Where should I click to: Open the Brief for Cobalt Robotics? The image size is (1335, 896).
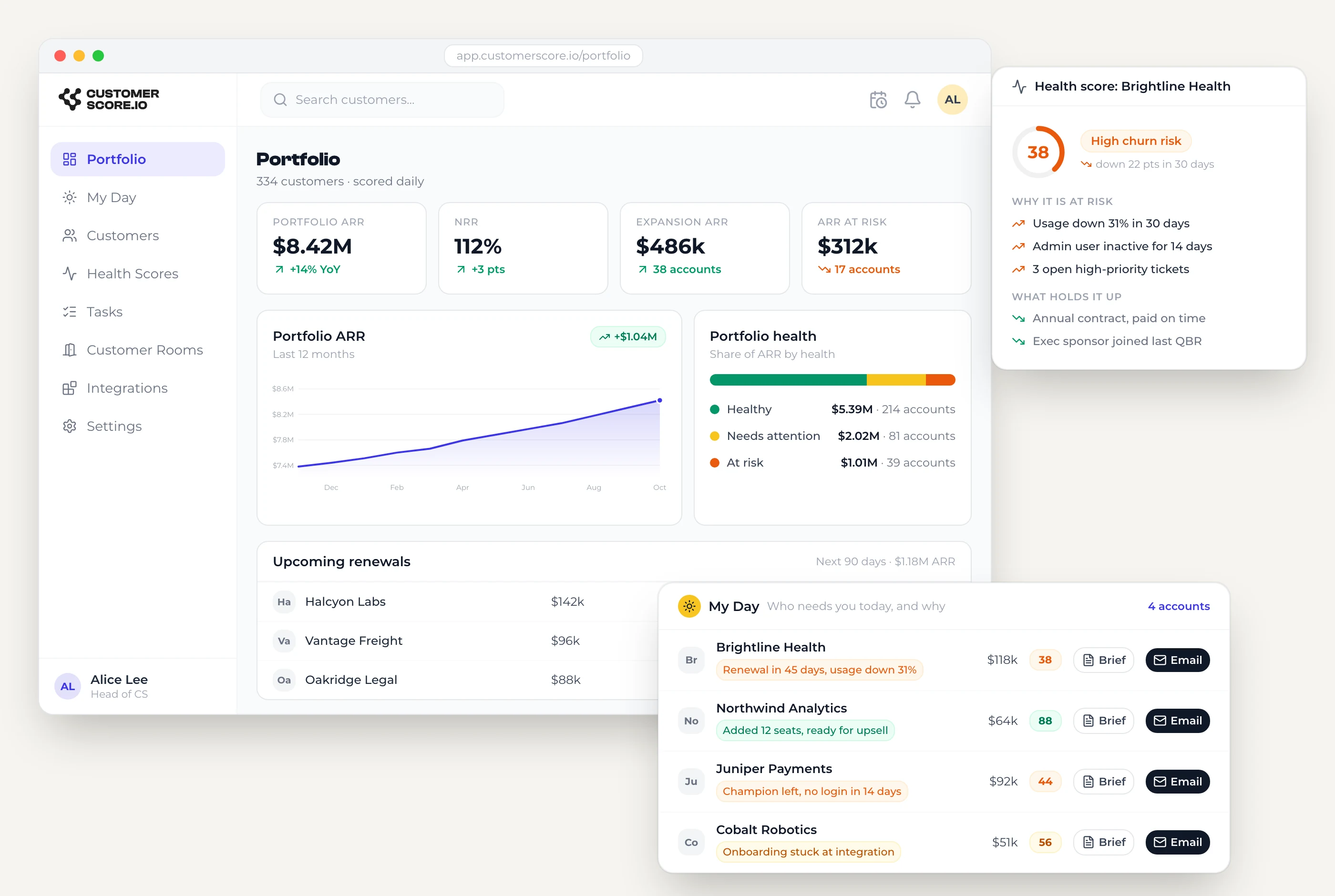[x=1104, y=842]
